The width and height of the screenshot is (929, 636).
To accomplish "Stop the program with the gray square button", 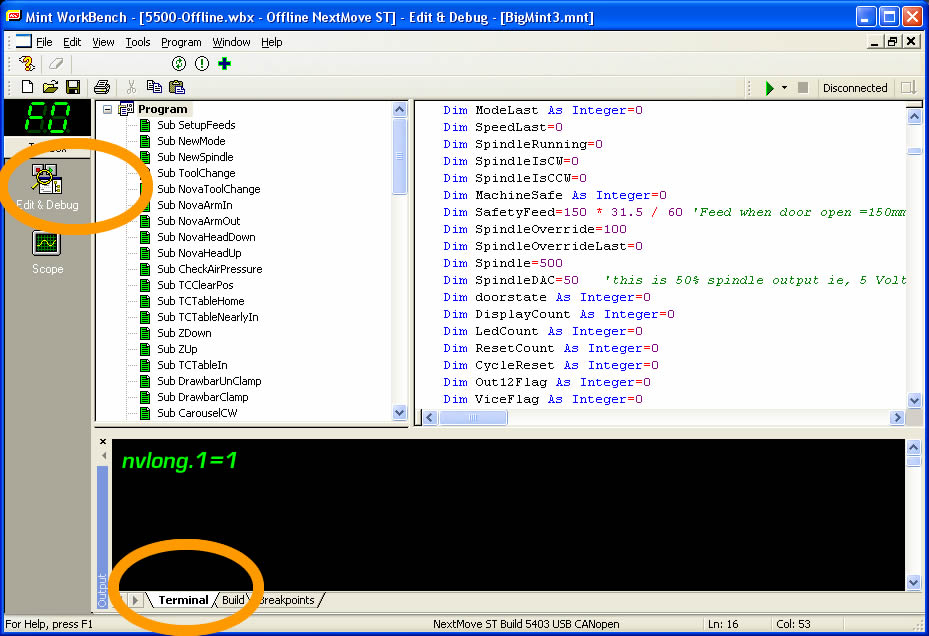I will [803, 88].
